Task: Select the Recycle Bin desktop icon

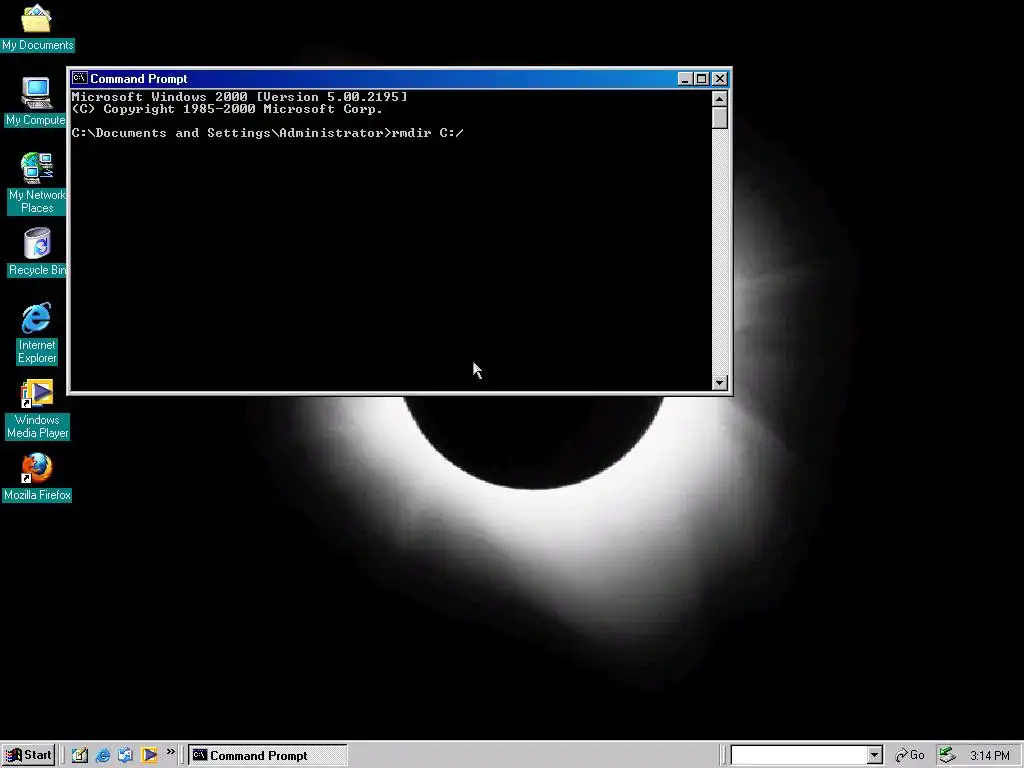Action: [37, 252]
